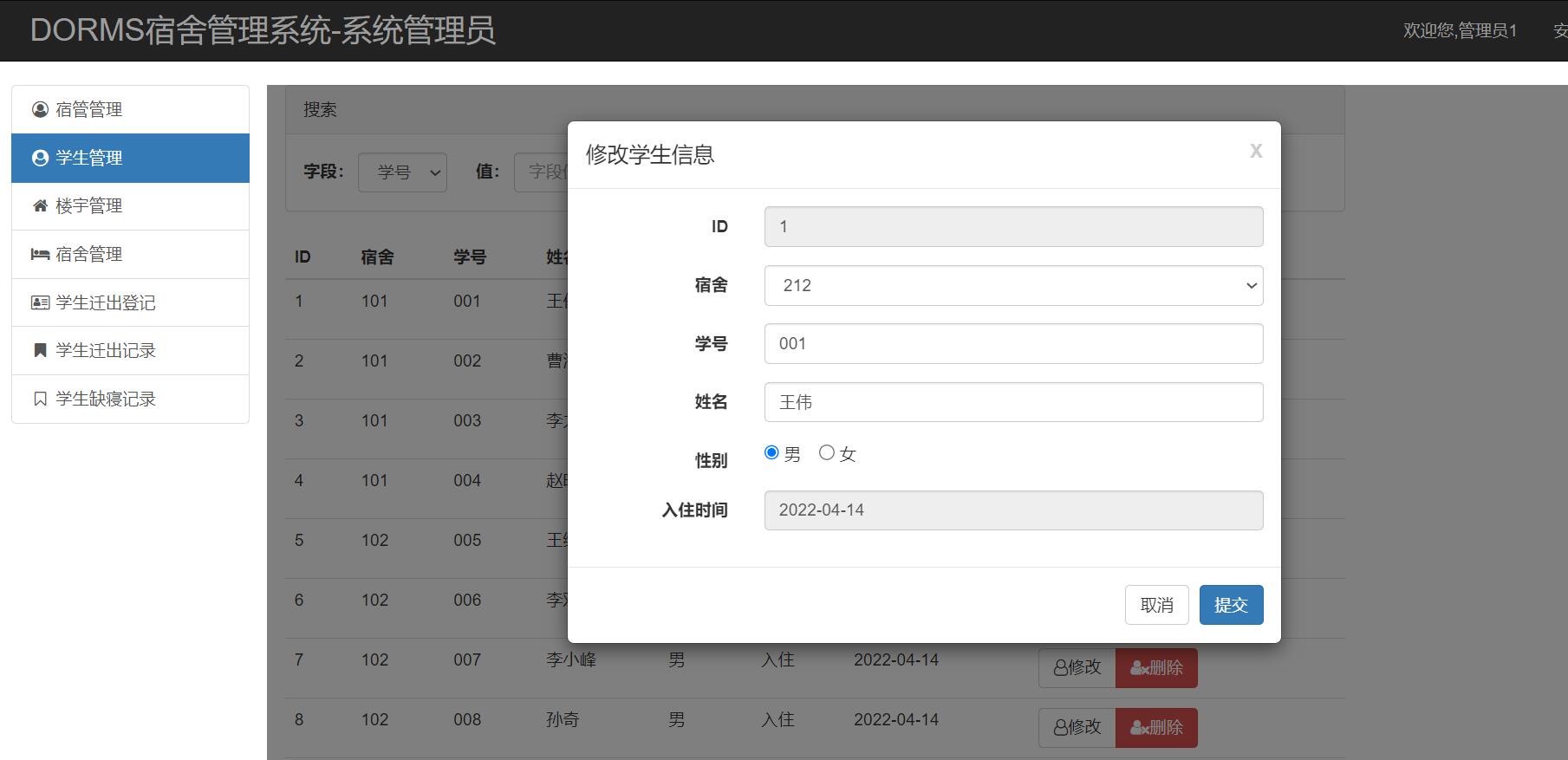
Task: Open 学生管理 in the sidebar
Action: coord(130,158)
